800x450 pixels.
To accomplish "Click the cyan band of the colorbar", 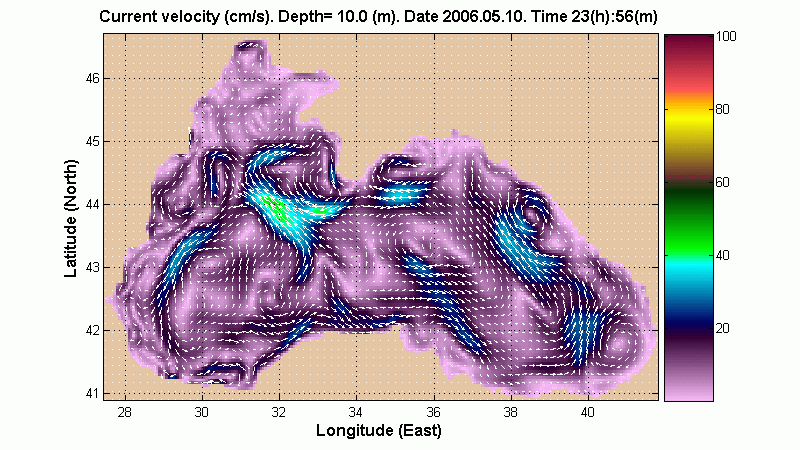I will (x=688, y=268).
